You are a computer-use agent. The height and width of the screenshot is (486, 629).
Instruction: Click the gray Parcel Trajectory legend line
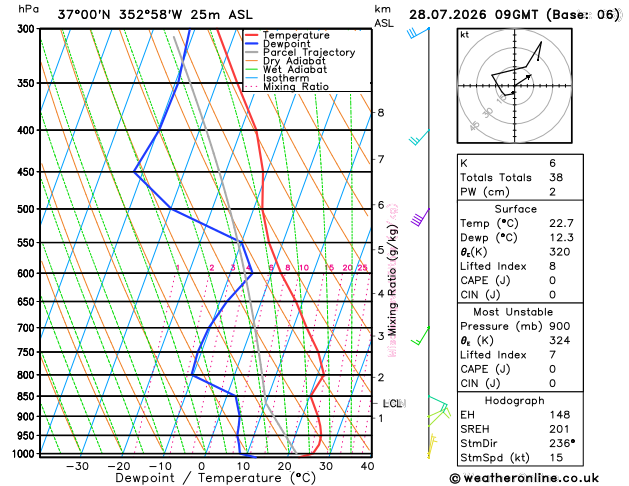[x=252, y=52]
